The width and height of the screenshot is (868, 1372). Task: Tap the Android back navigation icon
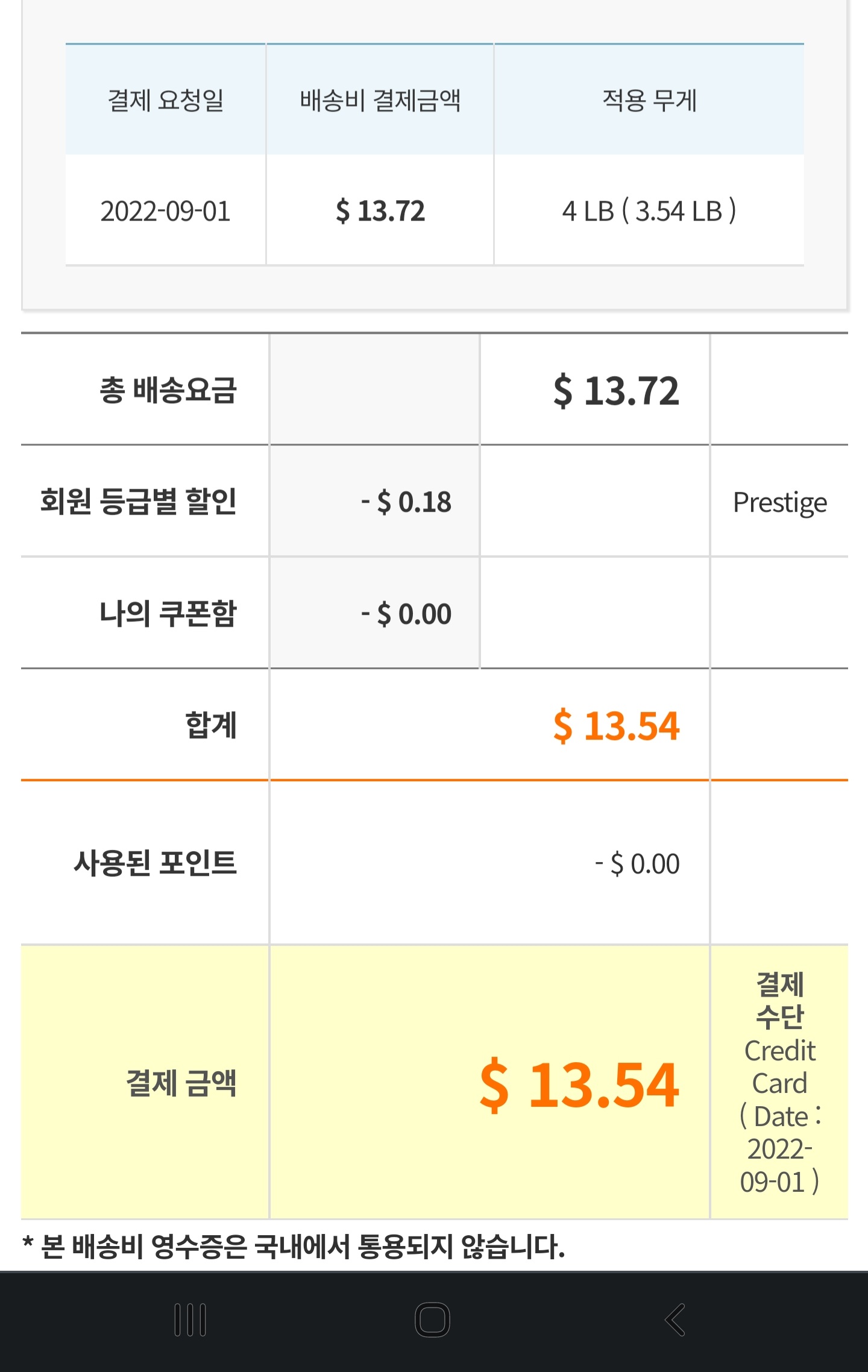675,1320
